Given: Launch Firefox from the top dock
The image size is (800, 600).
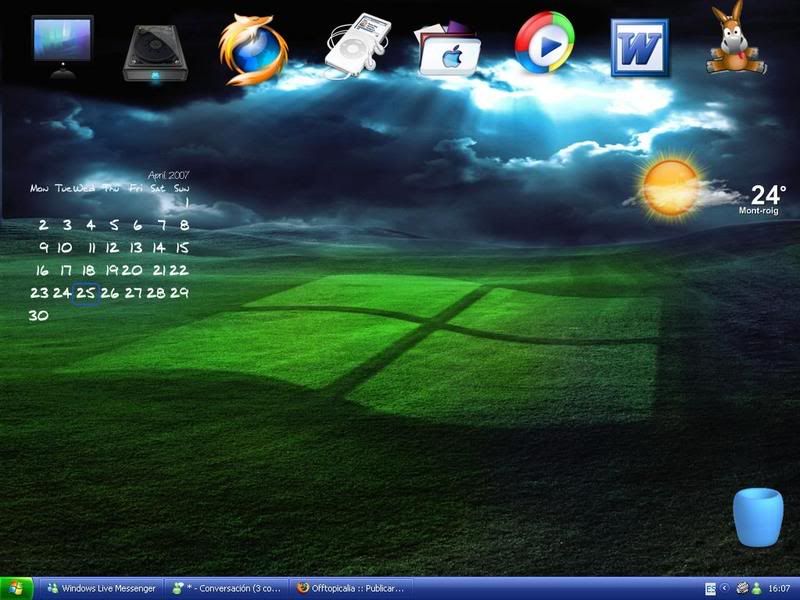Looking at the screenshot, I should click(253, 50).
